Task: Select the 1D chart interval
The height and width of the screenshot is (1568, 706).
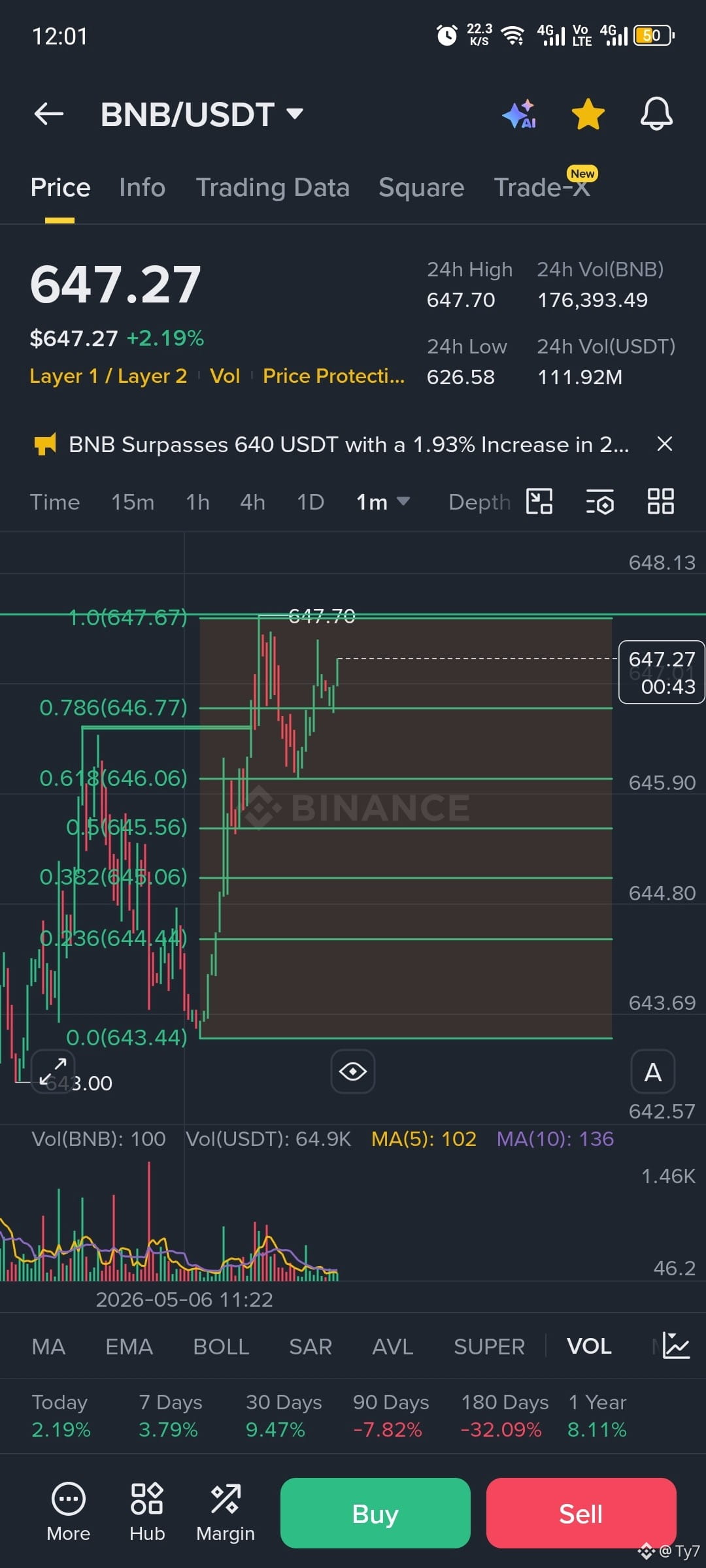Action: 311,502
